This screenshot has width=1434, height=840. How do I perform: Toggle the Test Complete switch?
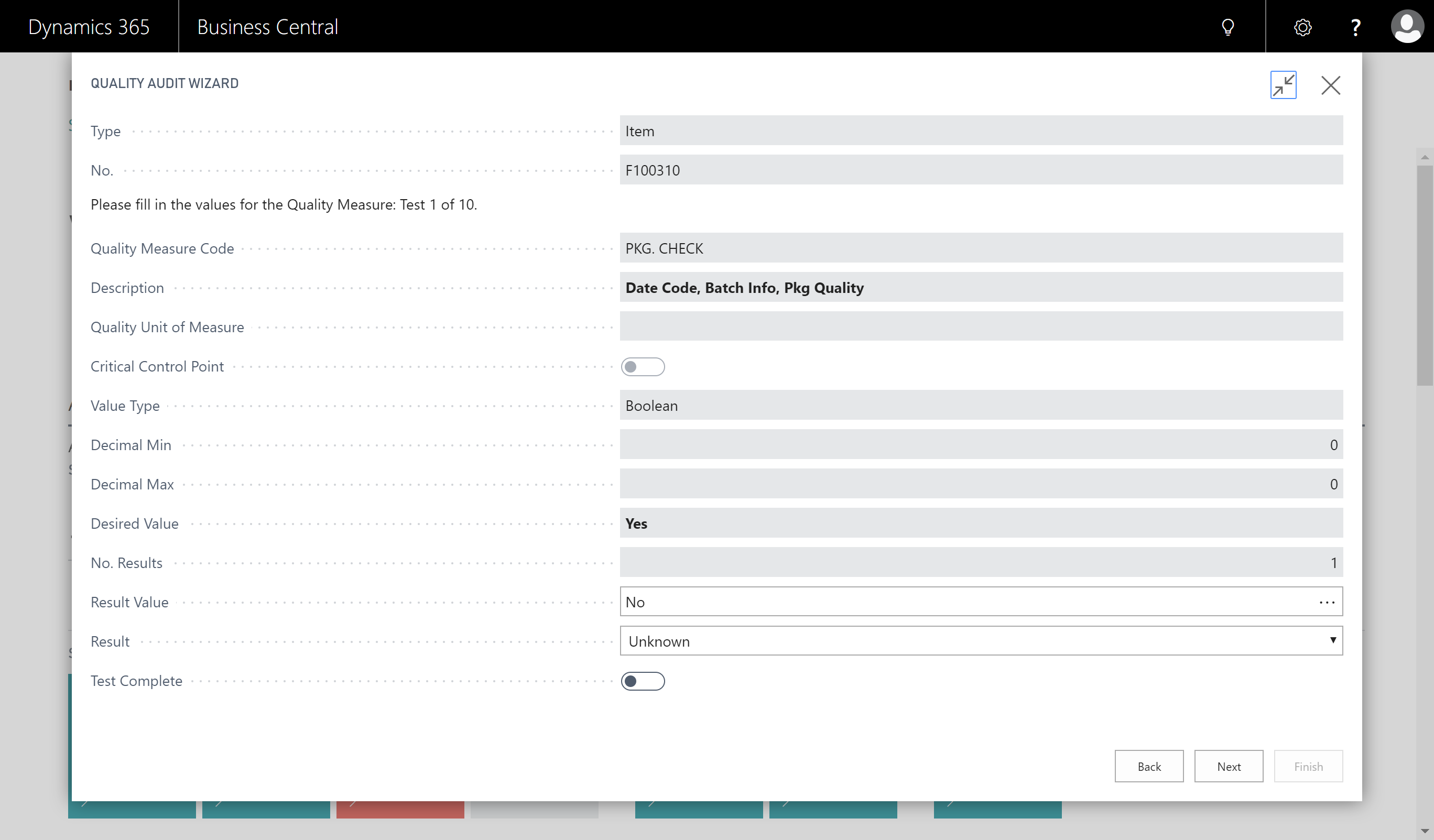[x=643, y=681]
